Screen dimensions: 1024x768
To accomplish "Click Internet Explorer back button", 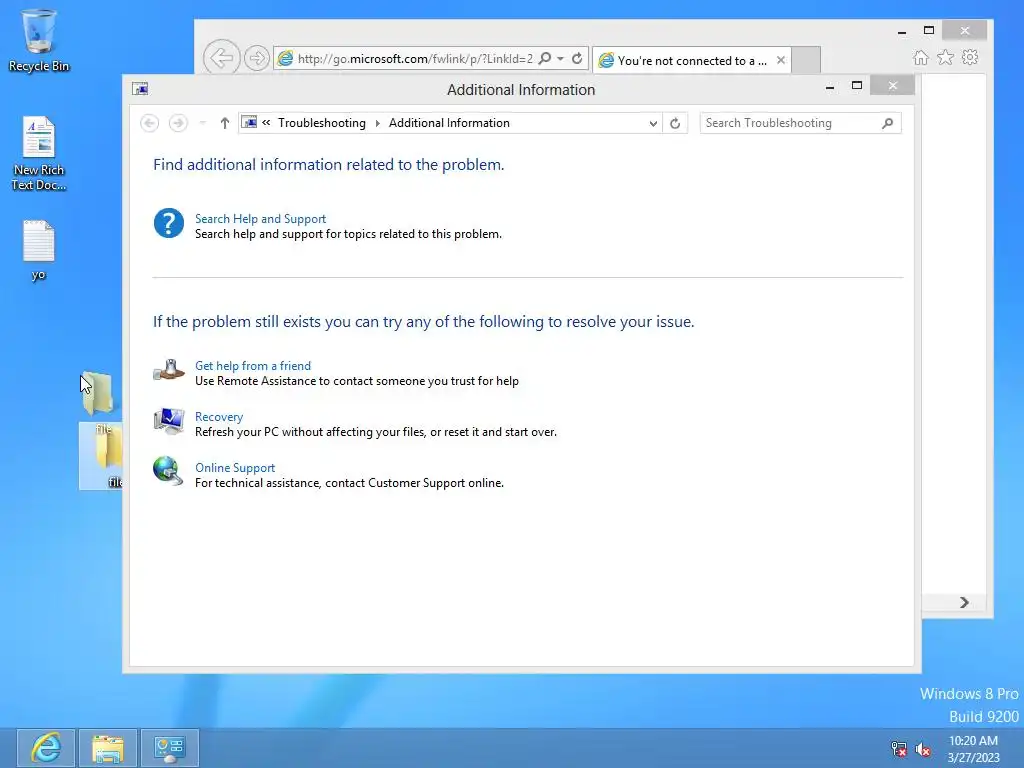I will pos(222,58).
